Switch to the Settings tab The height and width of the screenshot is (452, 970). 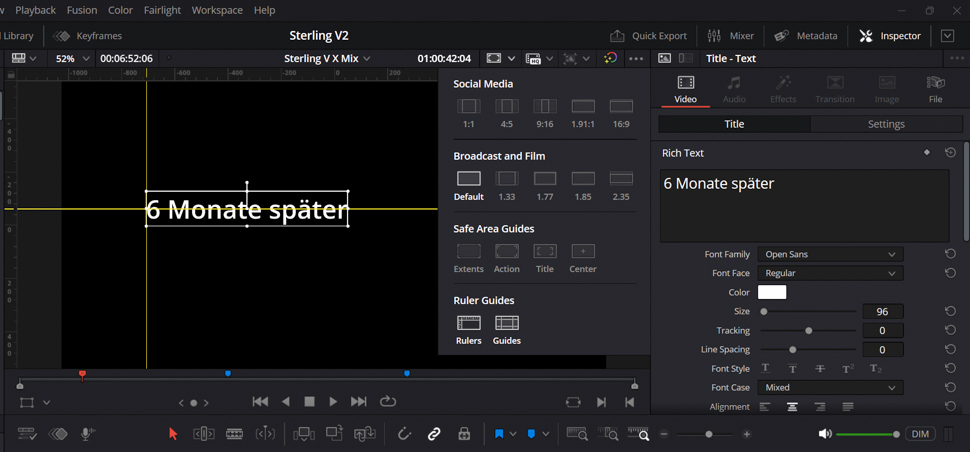pos(886,124)
